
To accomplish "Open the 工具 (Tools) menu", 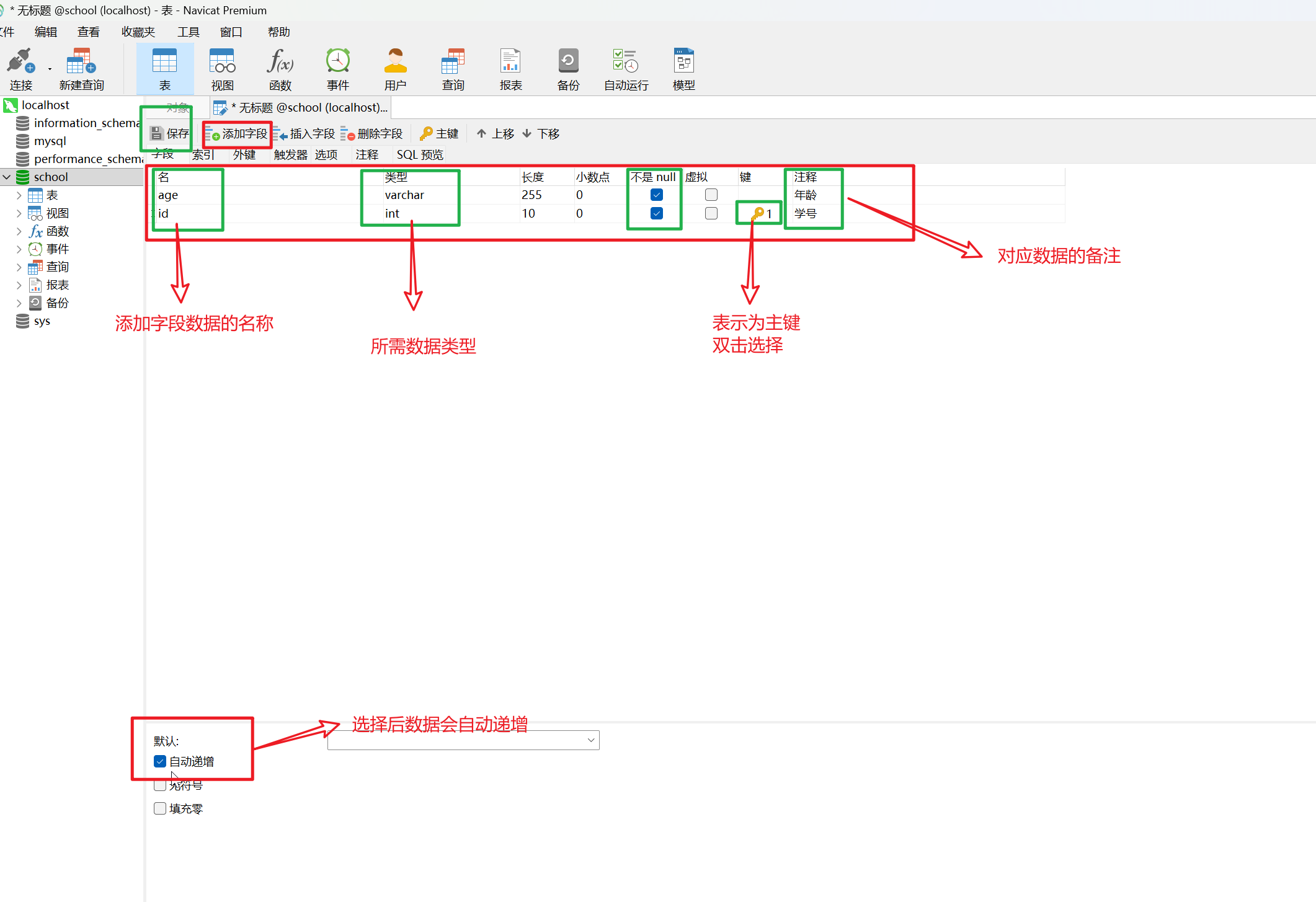I will click(x=188, y=32).
